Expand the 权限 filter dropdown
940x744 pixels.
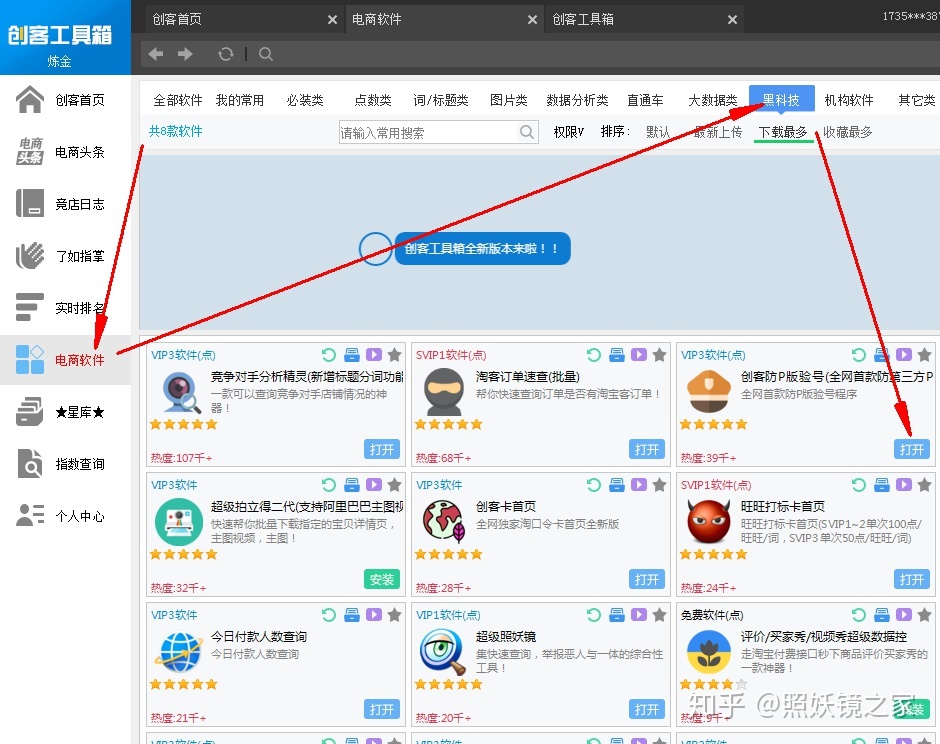tap(568, 132)
